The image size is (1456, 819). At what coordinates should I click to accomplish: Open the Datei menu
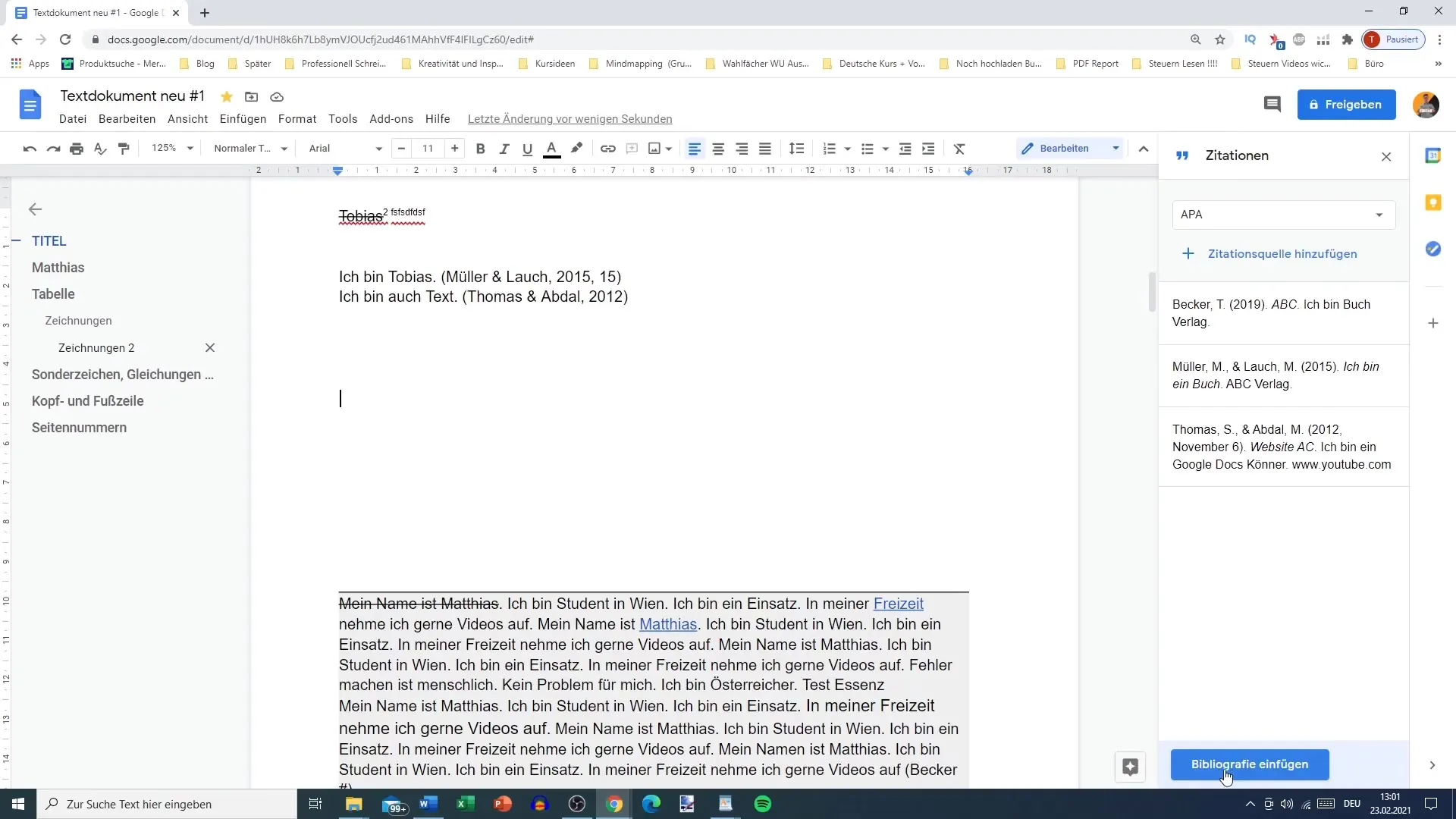click(x=73, y=118)
